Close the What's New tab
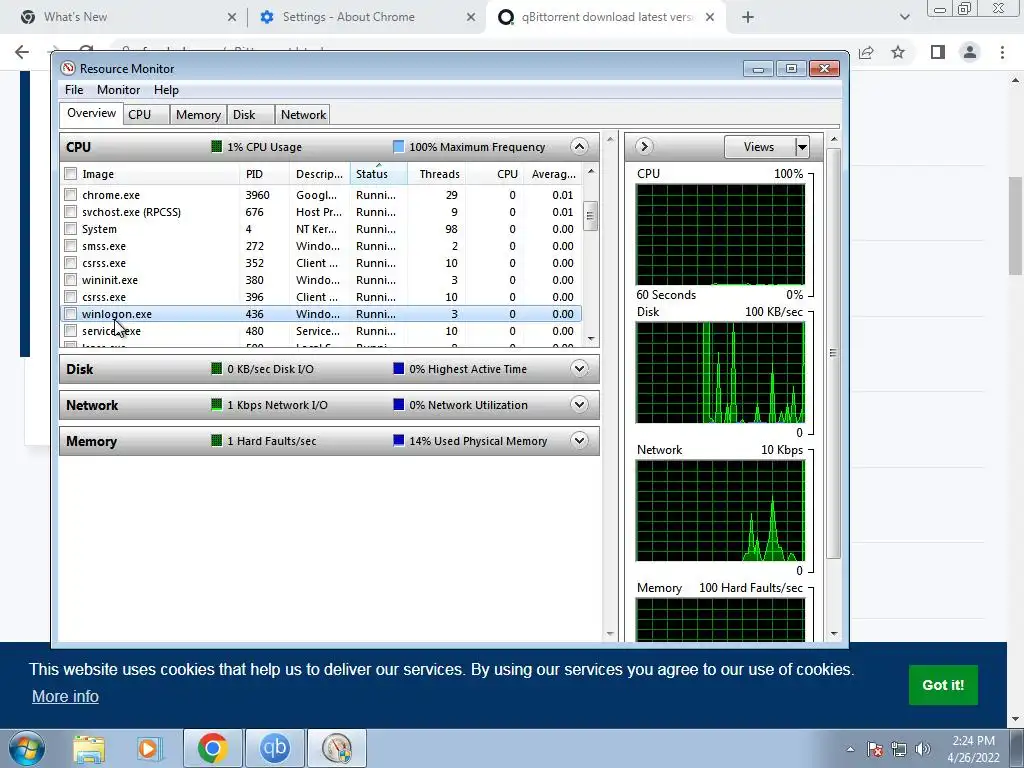The width and height of the screenshot is (1024, 768). point(232,17)
